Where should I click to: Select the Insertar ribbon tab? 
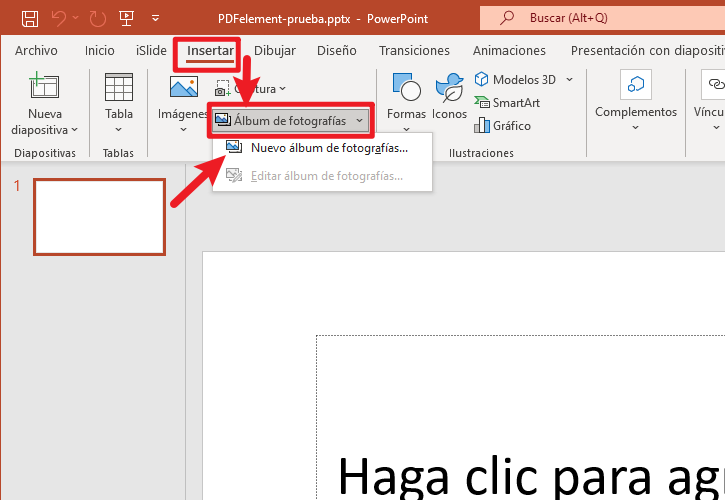(x=210, y=50)
